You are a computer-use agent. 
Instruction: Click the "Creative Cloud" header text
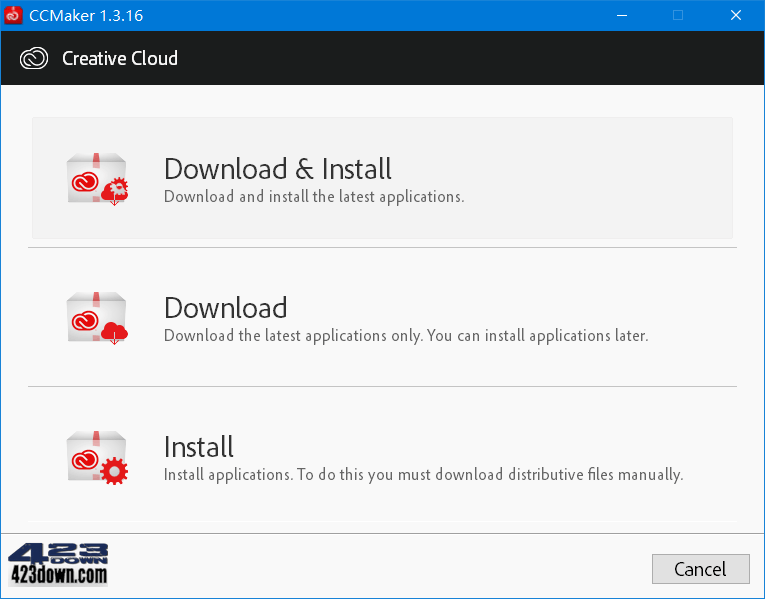pyautogui.click(x=119, y=58)
